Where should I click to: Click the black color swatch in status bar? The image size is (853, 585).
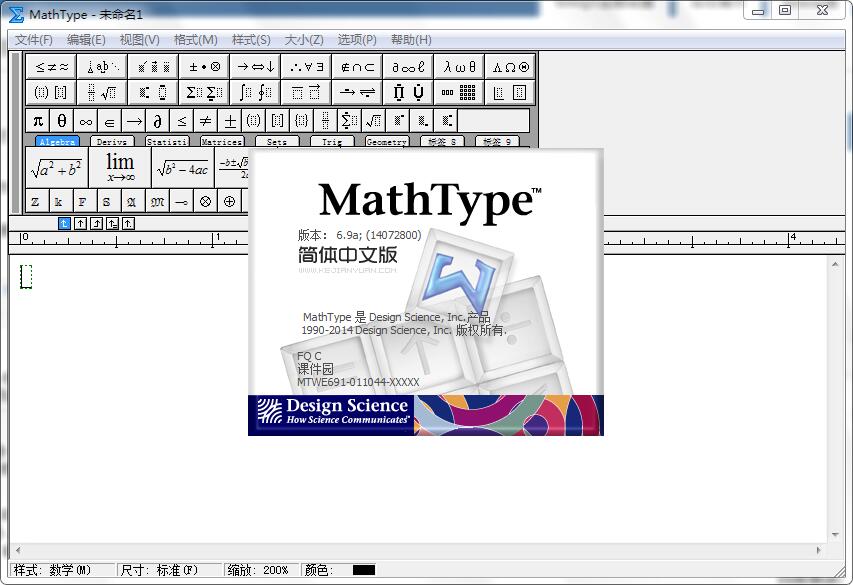point(364,570)
